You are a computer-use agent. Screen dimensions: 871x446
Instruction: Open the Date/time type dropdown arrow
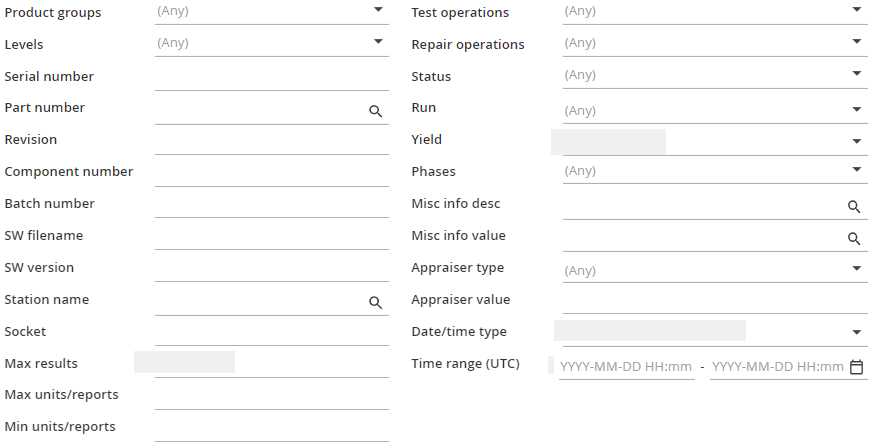tap(857, 333)
